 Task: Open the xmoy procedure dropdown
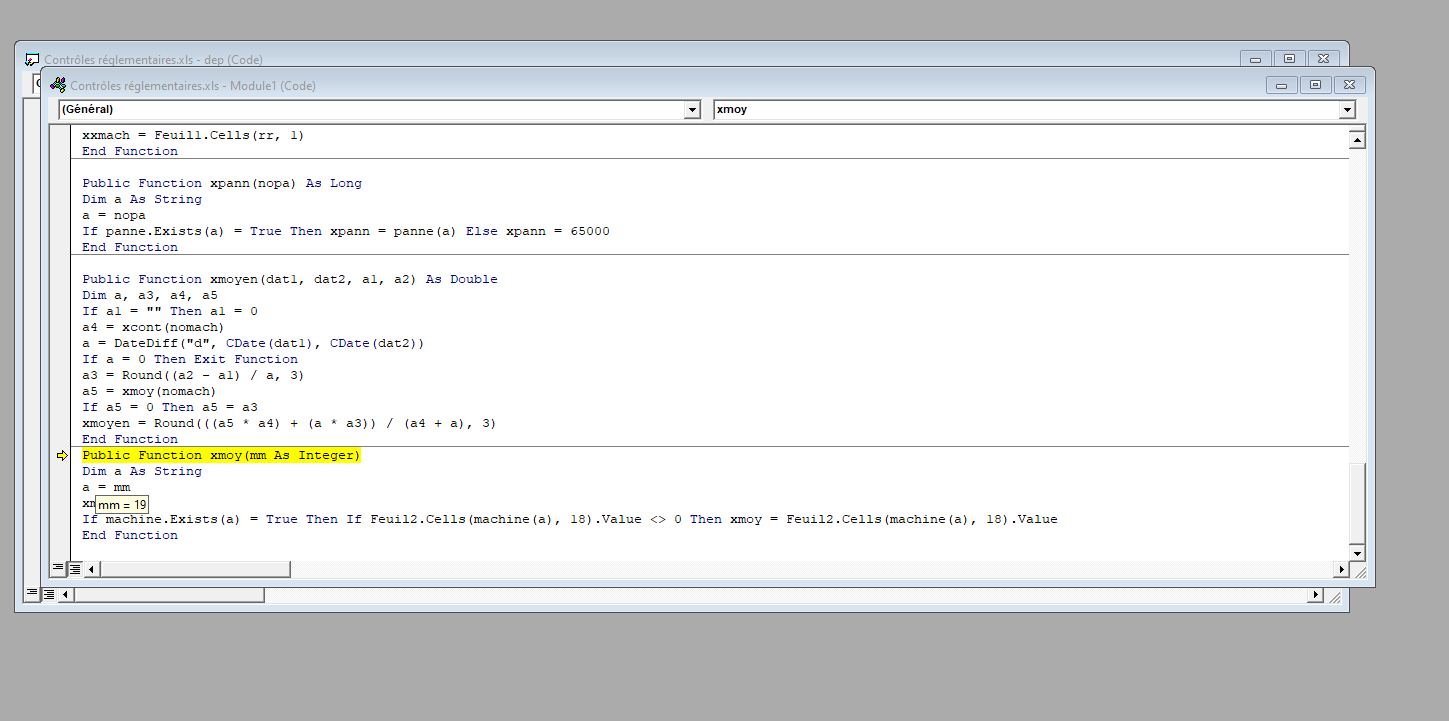coord(1347,110)
